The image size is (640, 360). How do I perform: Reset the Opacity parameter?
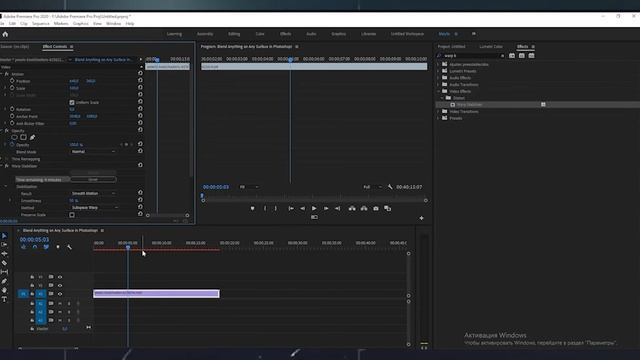140,144
